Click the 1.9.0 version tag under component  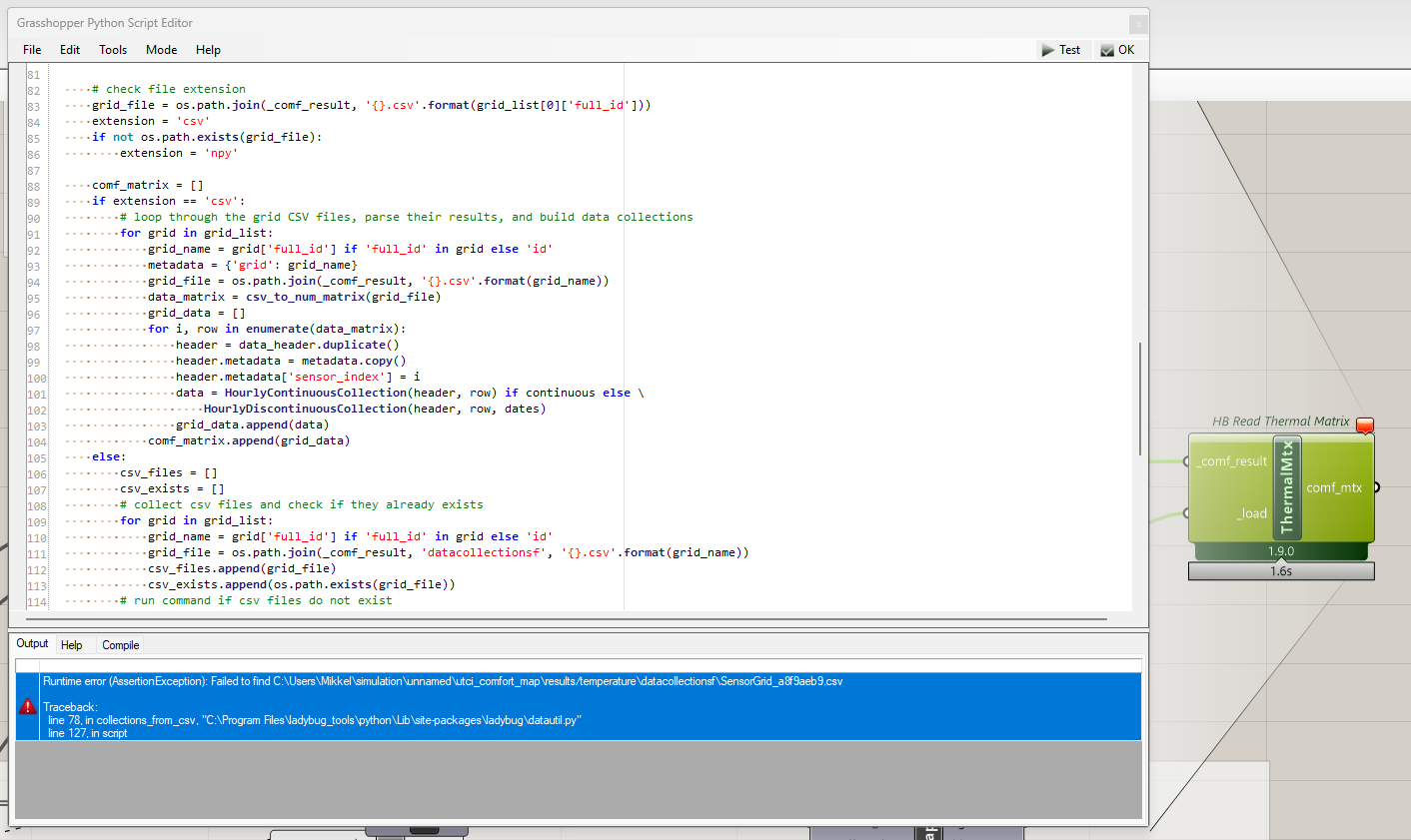[1281, 551]
